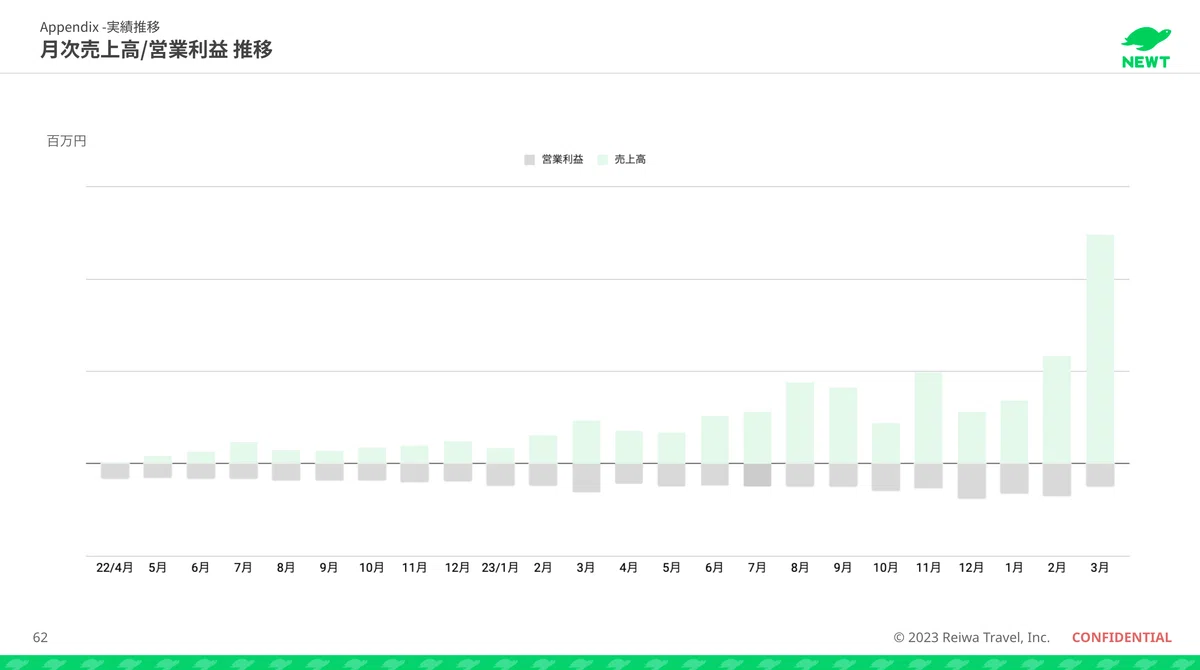Image resolution: width=1200 pixels, height=670 pixels.
Task: Click the page number 62
Action: pos(40,637)
